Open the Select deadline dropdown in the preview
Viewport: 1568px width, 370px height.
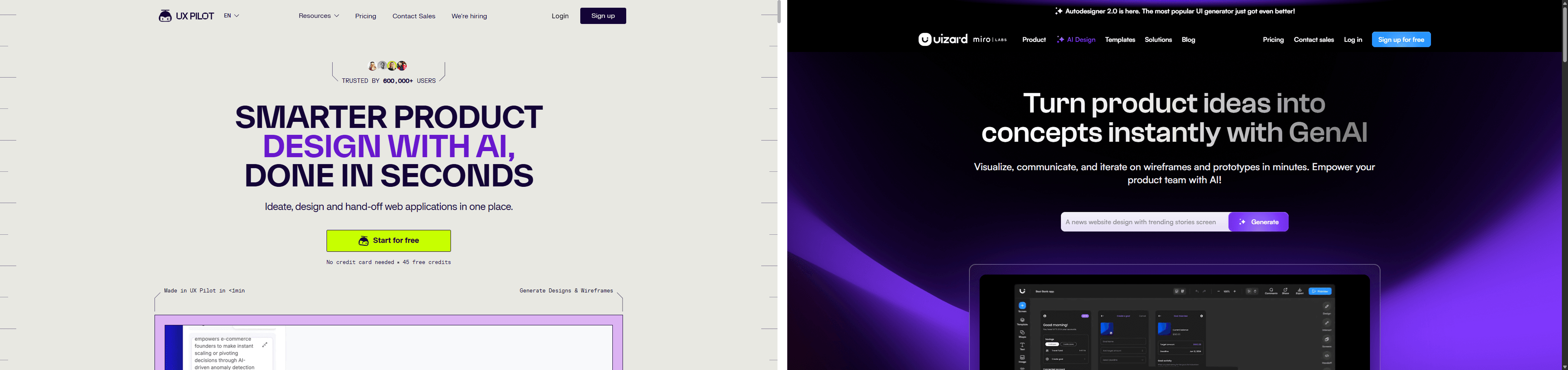(x=1123, y=360)
